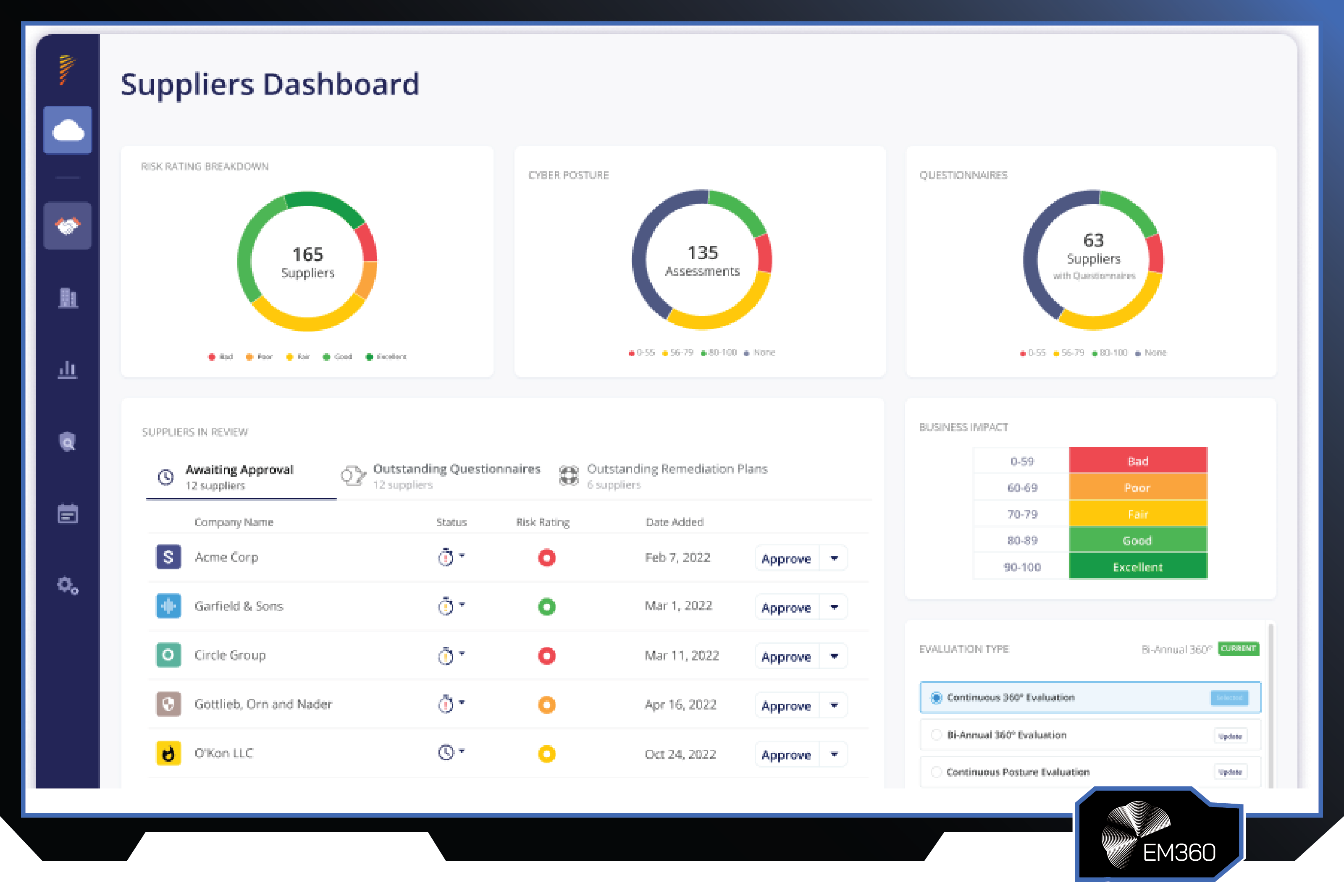Click the Date Added column header
Screen dimensions: 1344x896
click(x=675, y=522)
